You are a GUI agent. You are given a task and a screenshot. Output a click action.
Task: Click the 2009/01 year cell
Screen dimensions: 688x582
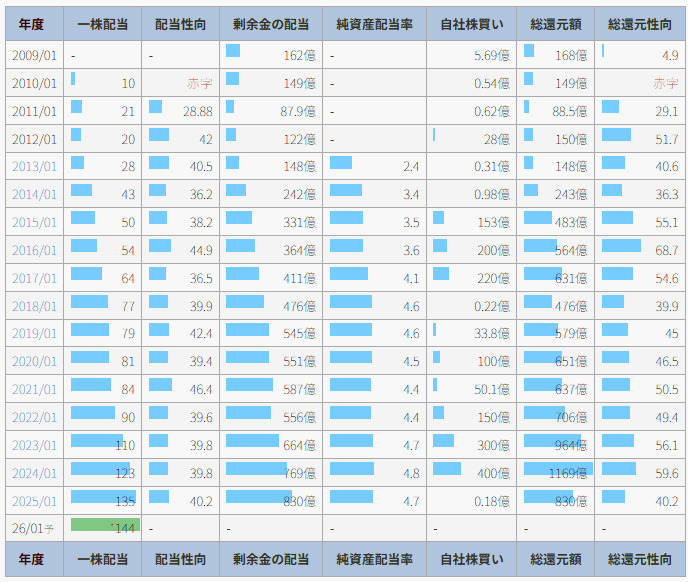[34, 55]
